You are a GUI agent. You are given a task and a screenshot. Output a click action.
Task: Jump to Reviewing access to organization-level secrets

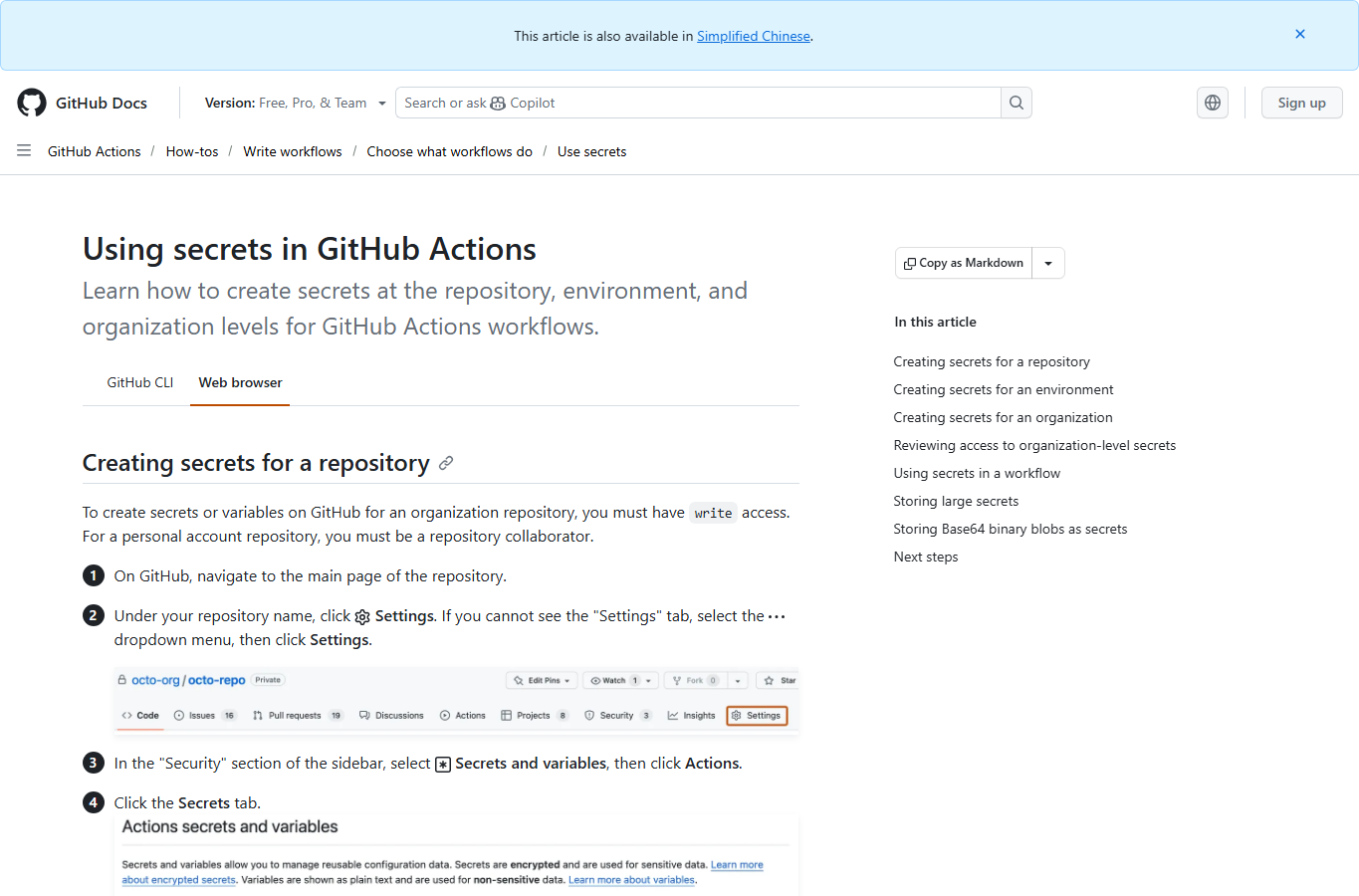tap(1034, 445)
